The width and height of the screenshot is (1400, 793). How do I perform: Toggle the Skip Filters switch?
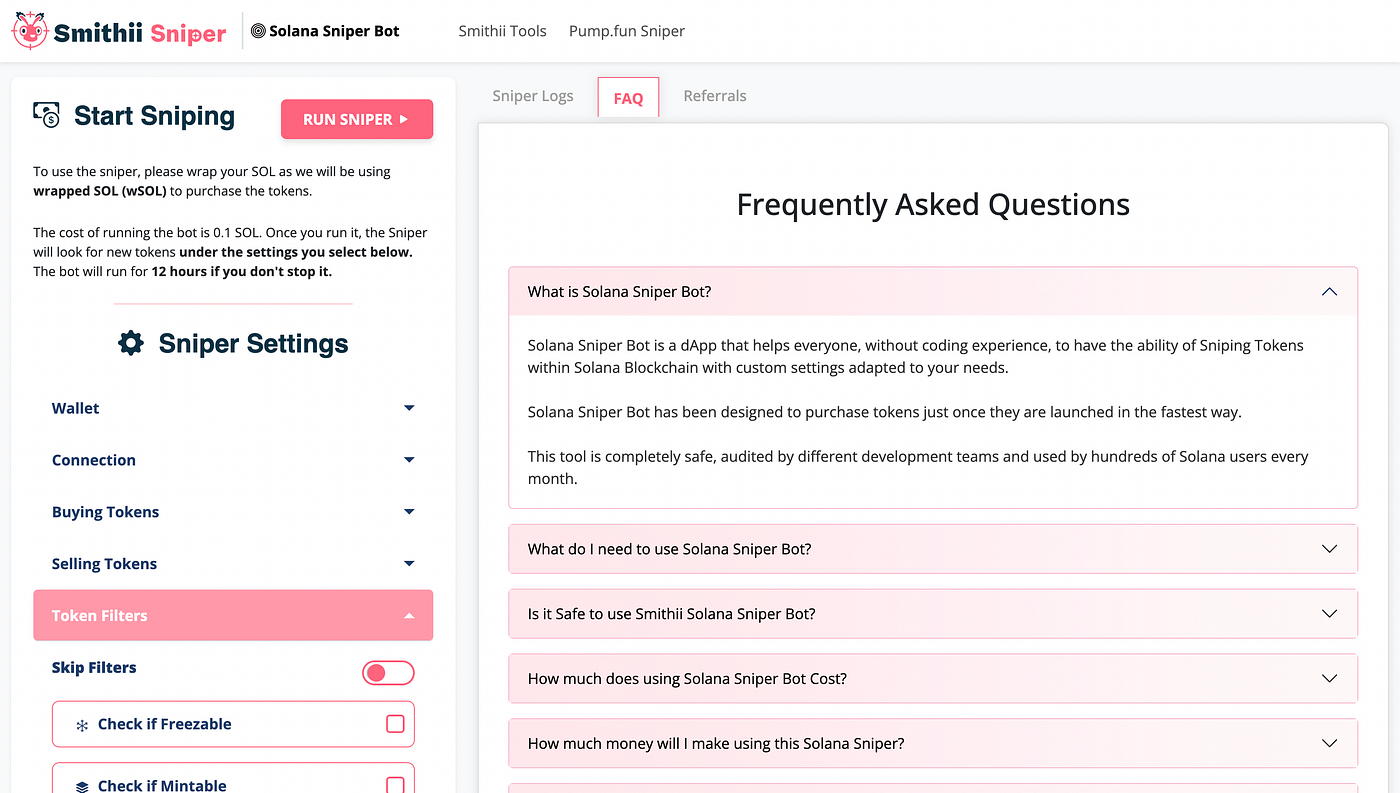click(x=388, y=673)
